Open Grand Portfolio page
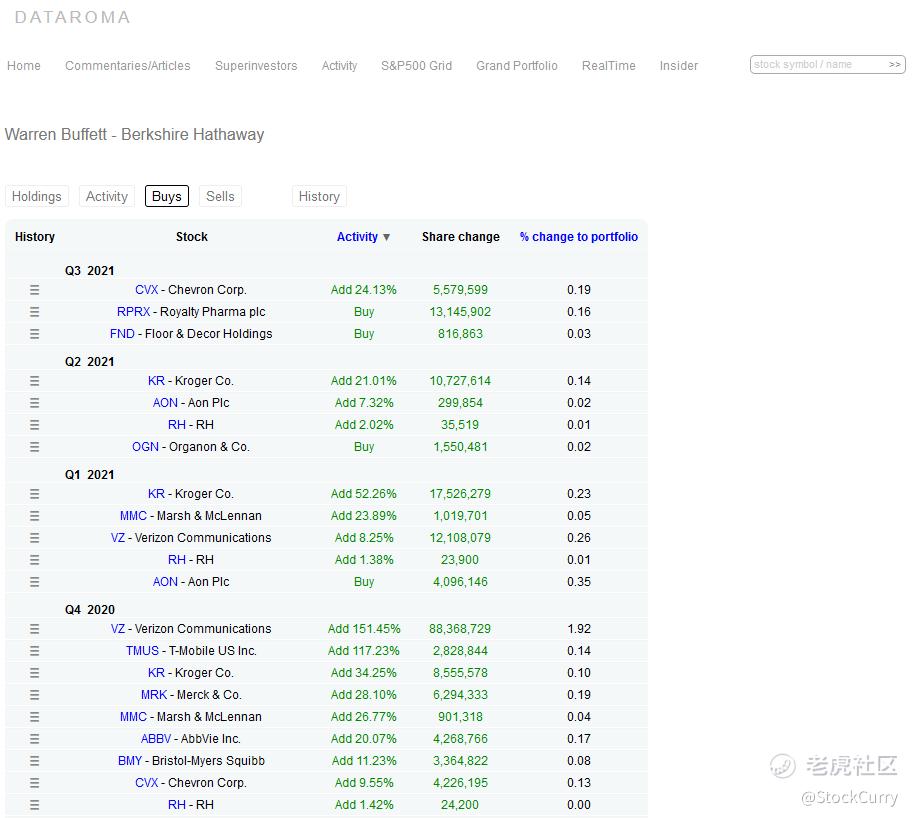The image size is (915, 818). [517, 66]
